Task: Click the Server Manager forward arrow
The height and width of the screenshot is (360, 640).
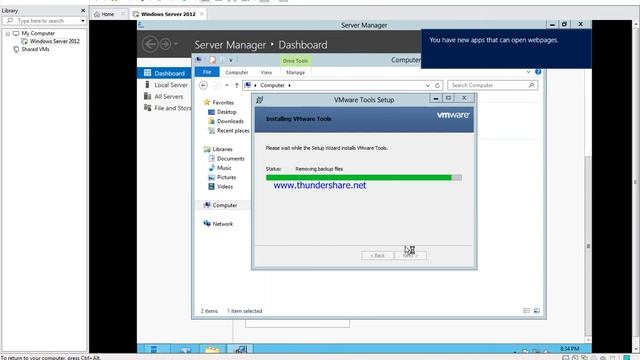Action: (x=165, y=44)
